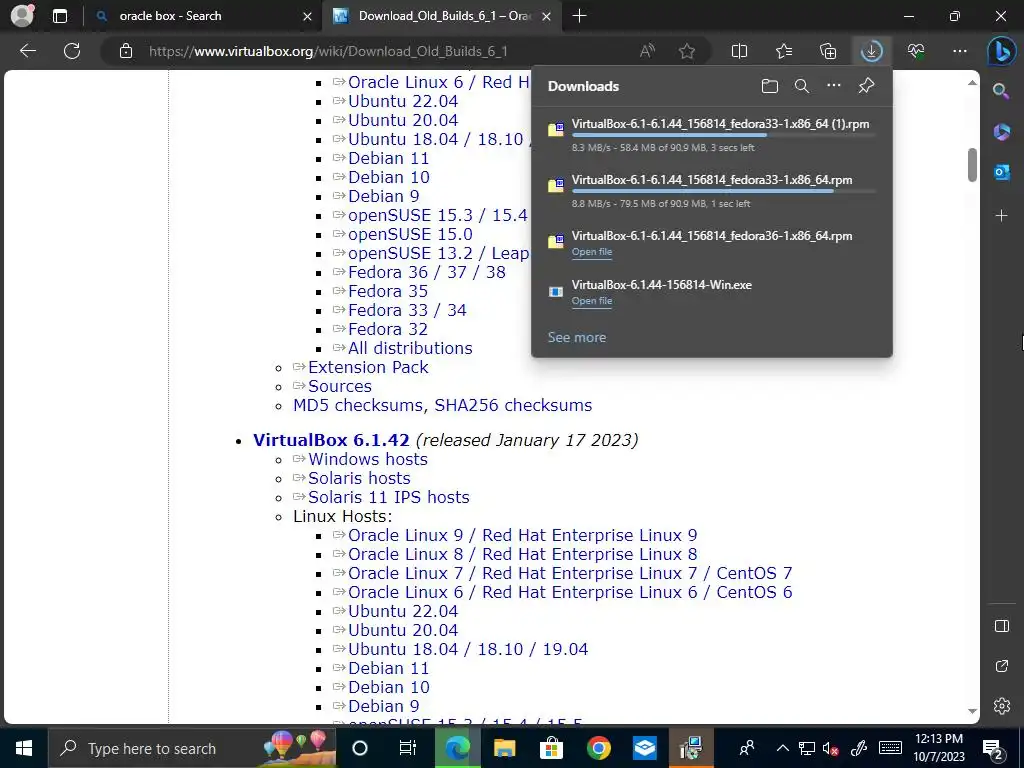Launch Bing Copilot sidebar button

(1002, 51)
